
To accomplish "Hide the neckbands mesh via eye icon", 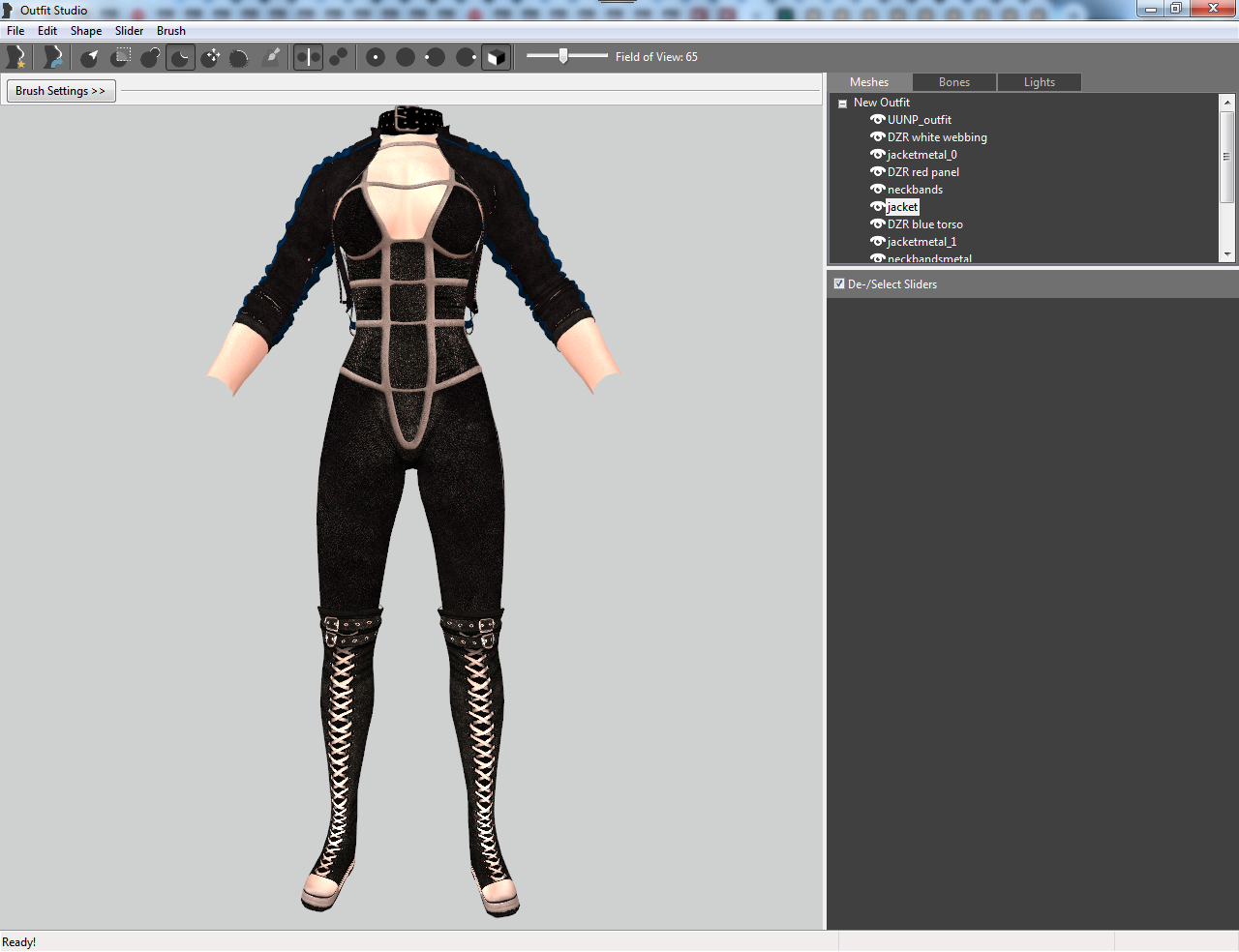I will 878,190.
